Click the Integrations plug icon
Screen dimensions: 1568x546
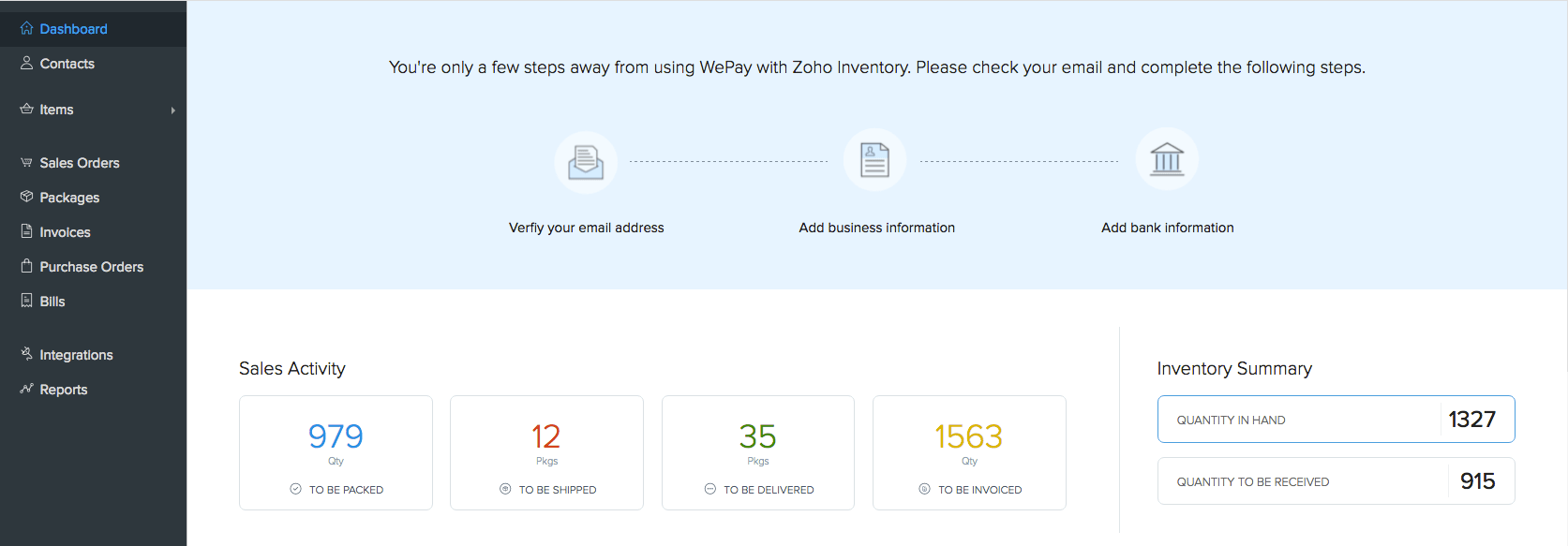26,354
